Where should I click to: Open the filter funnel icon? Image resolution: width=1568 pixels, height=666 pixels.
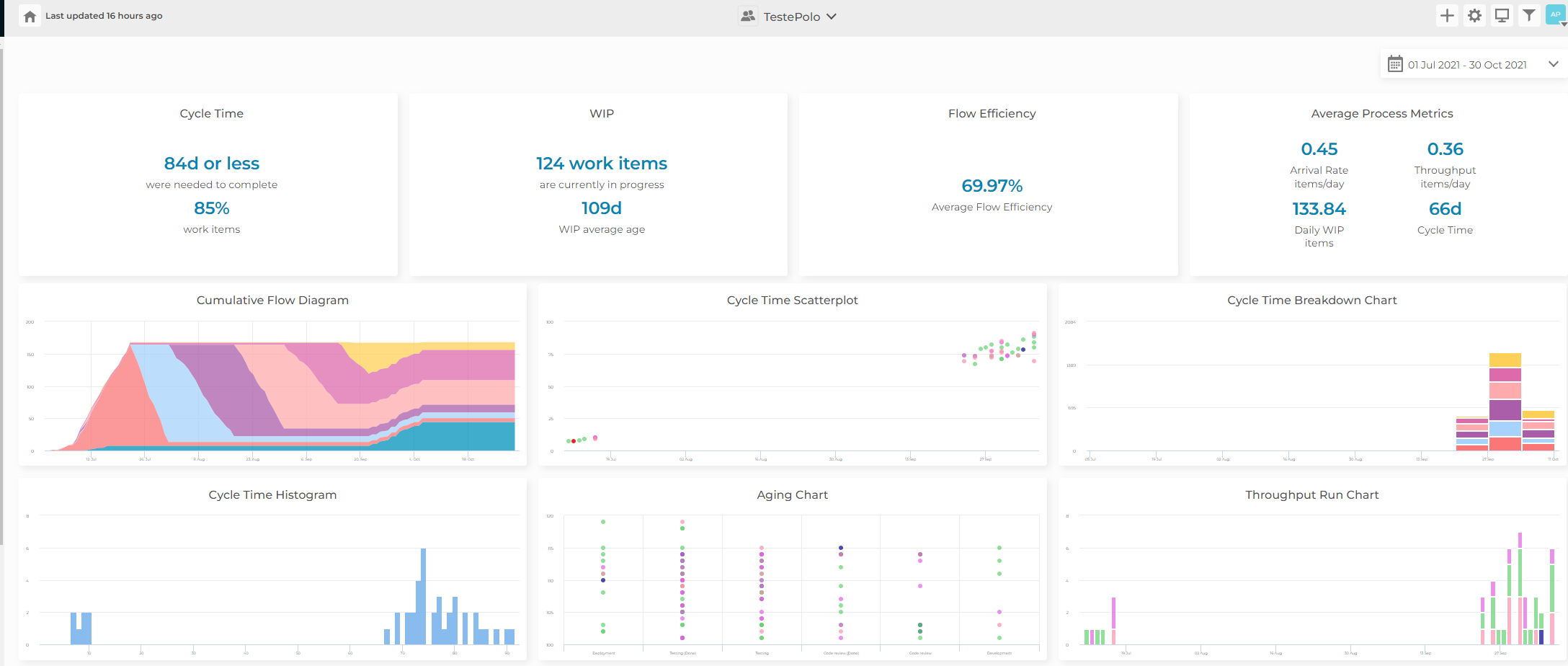coord(1528,16)
